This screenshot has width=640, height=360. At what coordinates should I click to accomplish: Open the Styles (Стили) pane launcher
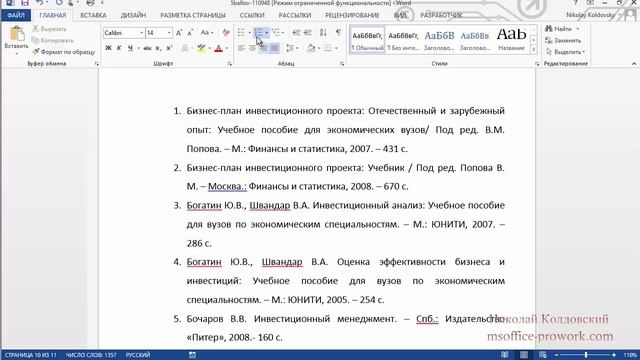(537, 64)
